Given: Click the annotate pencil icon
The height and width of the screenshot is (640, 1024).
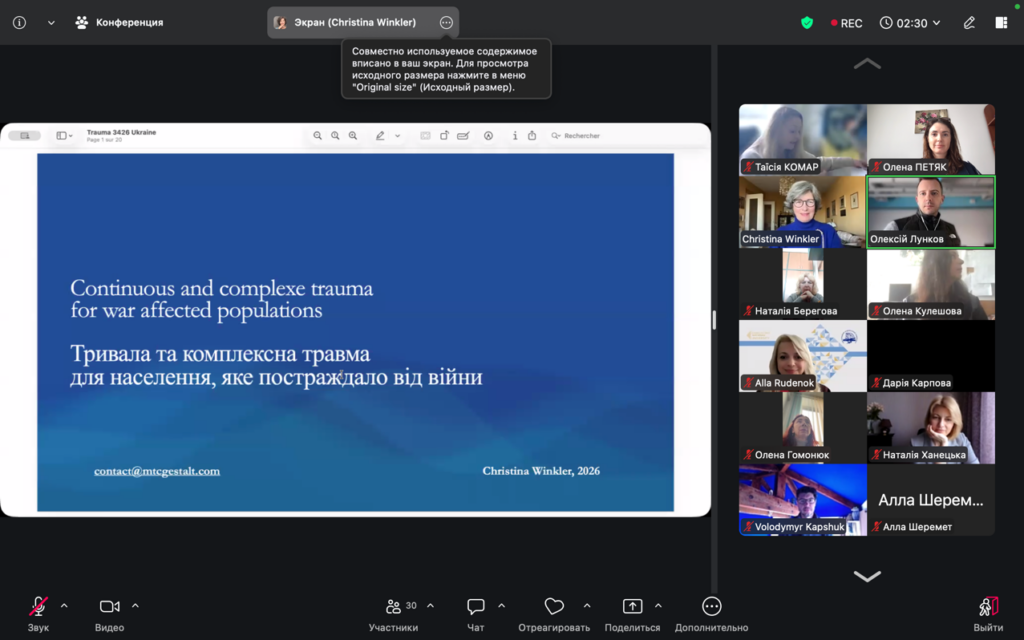Looking at the screenshot, I should click(x=969, y=23).
